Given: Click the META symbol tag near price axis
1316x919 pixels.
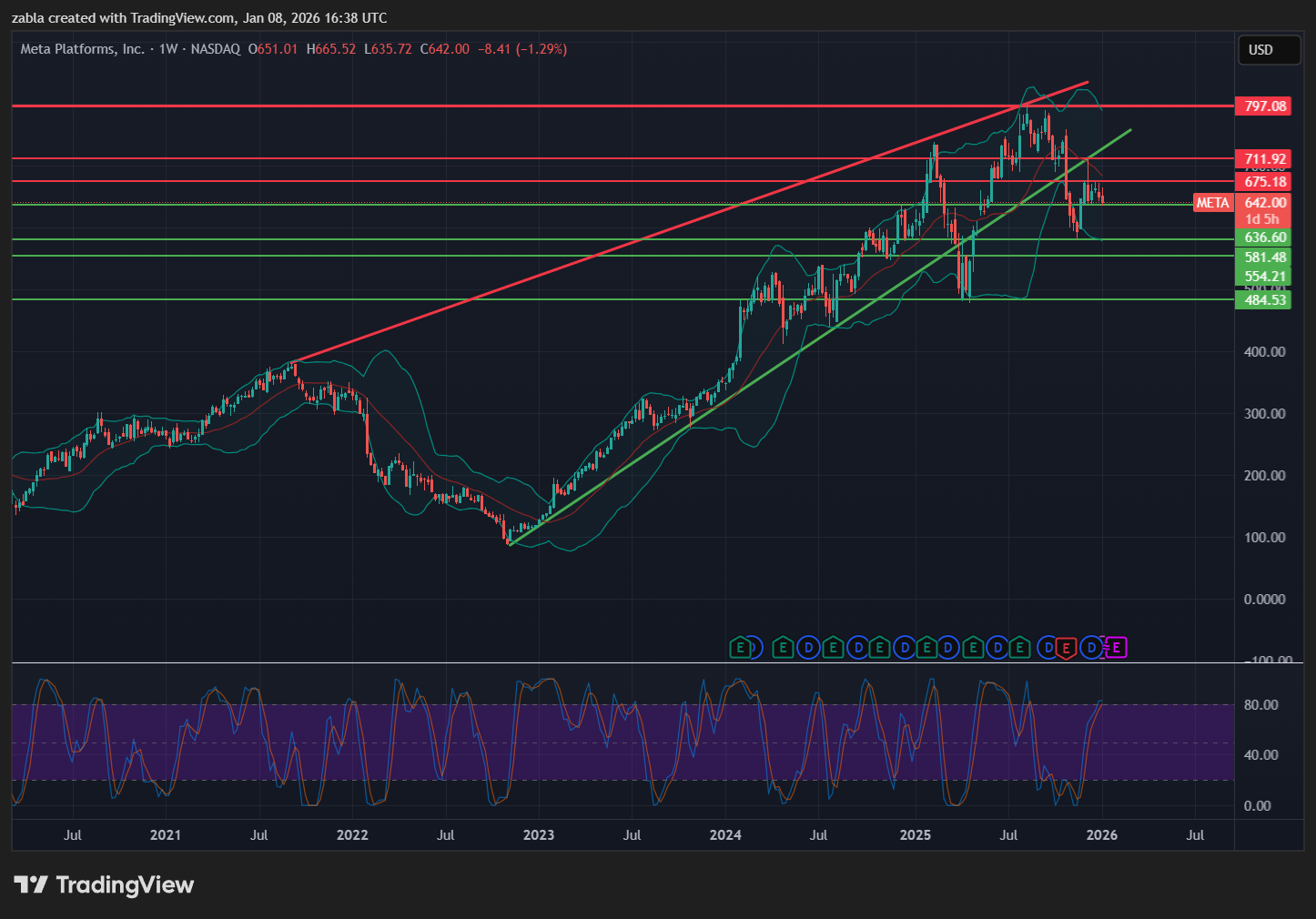Looking at the screenshot, I should [1212, 203].
